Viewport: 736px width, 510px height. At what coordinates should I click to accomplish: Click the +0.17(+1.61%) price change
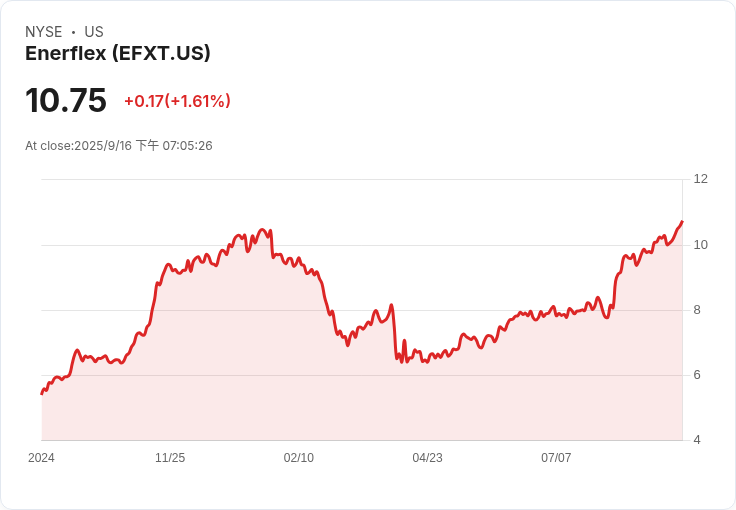click(x=177, y=101)
